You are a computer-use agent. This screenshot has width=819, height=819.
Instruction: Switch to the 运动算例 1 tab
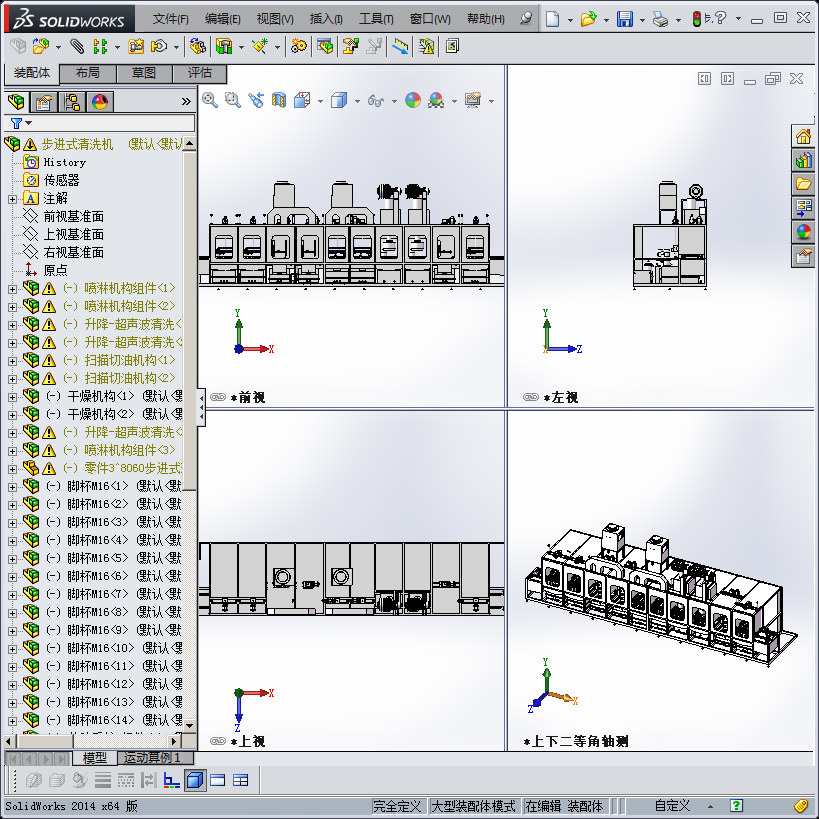(155, 758)
